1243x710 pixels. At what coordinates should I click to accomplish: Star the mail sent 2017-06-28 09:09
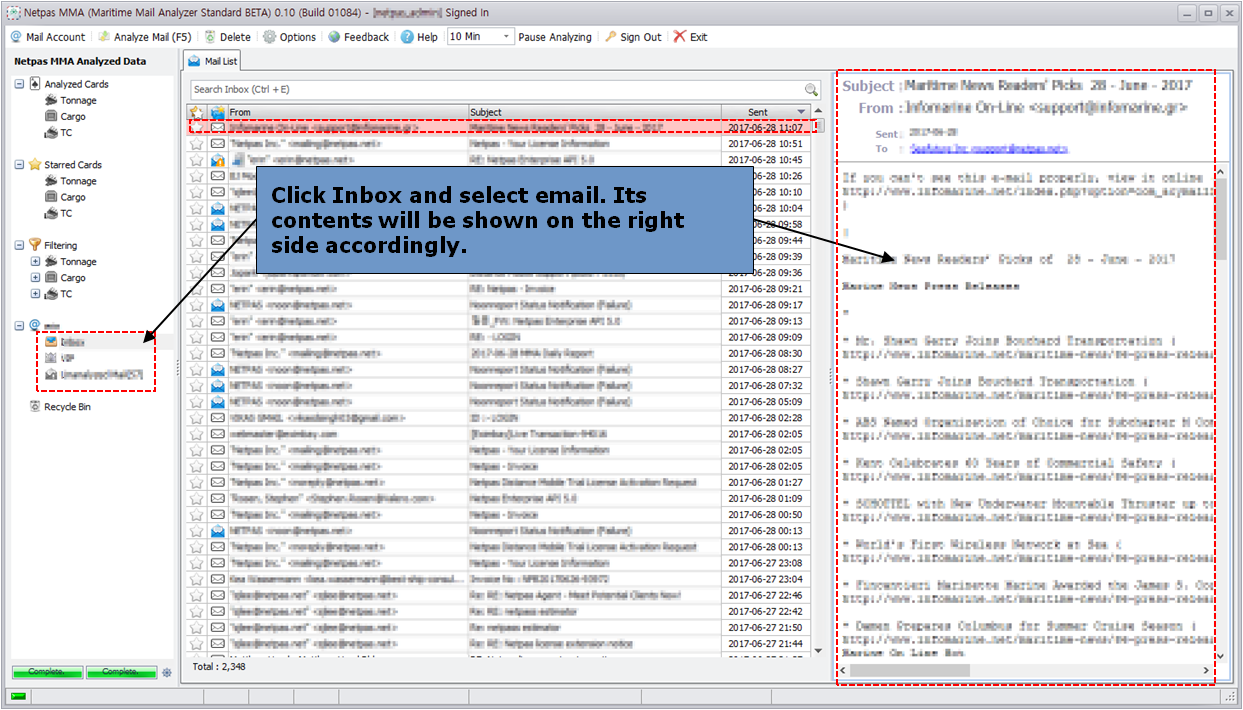coord(197,337)
